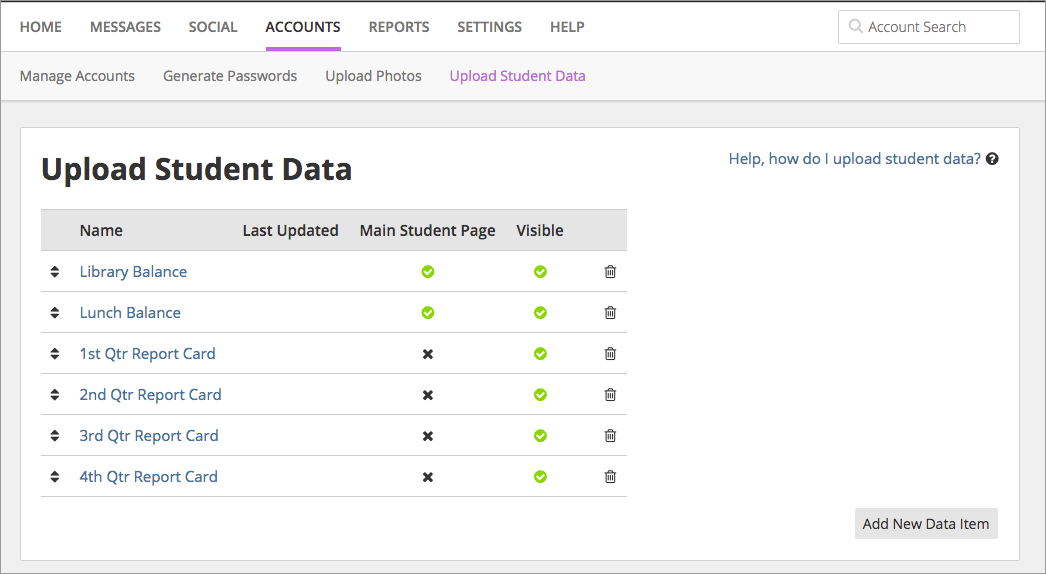Go to the HOME menu
The image size is (1046, 574).
click(41, 27)
